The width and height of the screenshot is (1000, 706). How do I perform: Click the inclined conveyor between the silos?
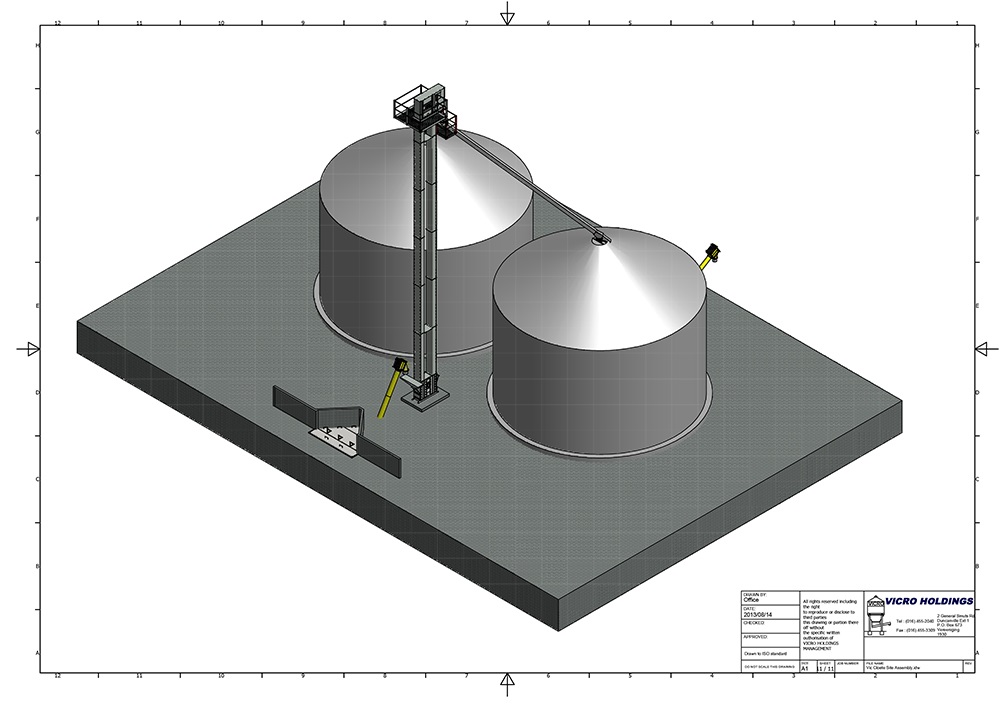point(528,185)
